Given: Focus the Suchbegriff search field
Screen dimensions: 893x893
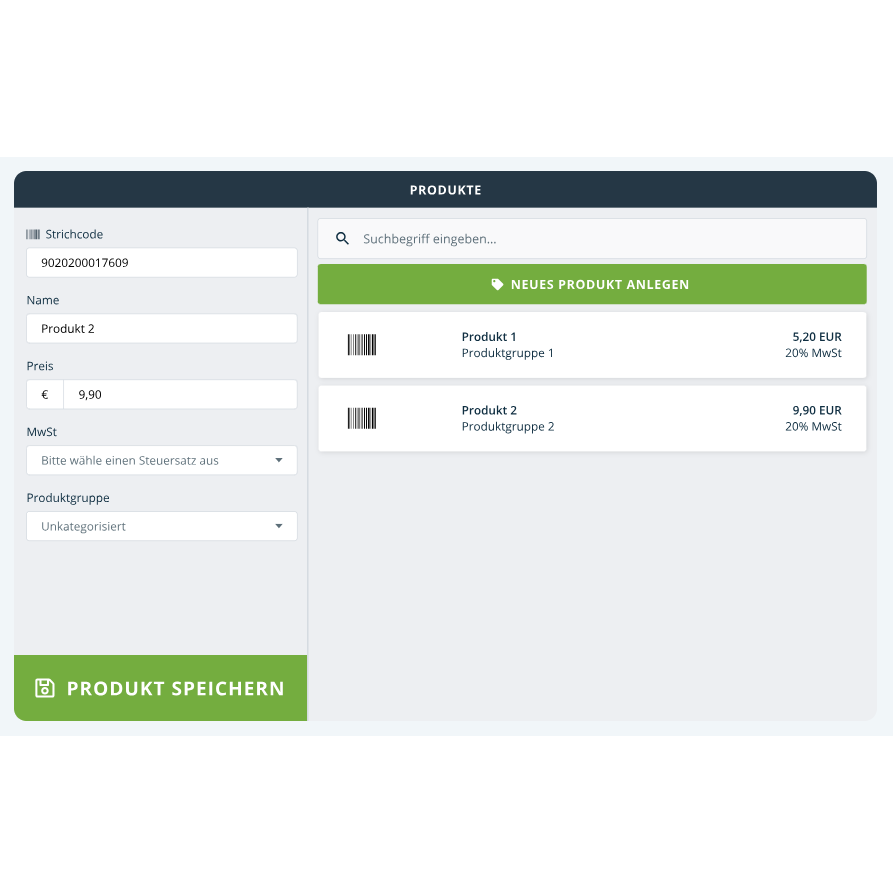Looking at the screenshot, I should pos(600,239).
